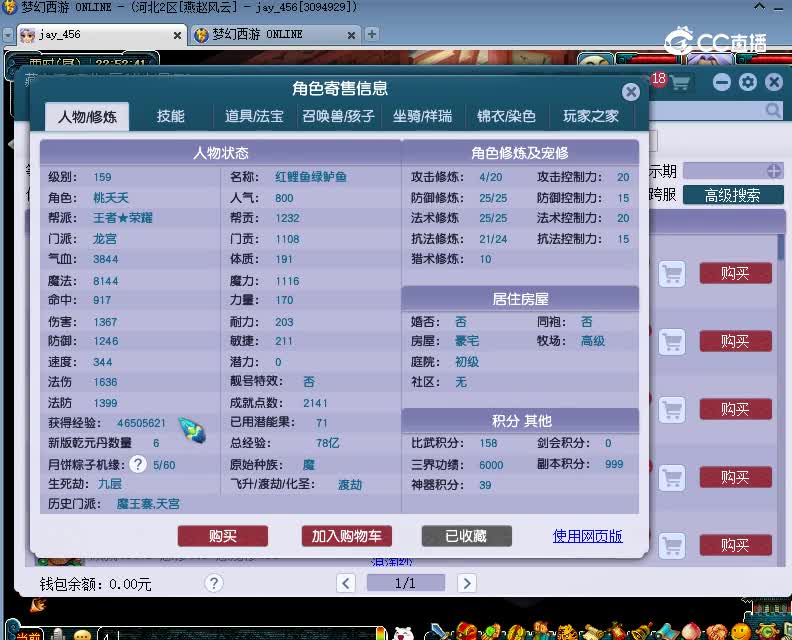Click the 加入购物车 button
792x640 pixels.
click(x=346, y=536)
